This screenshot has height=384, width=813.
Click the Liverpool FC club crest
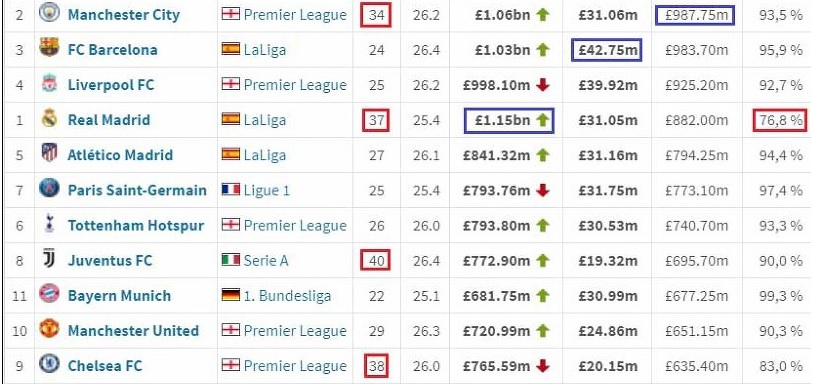(49, 83)
